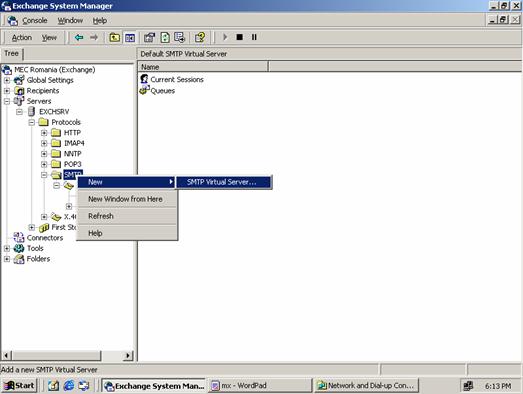Expand the IMAP4 protocol folder
The height and width of the screenshot is (394, 523).
click(44, 143)
